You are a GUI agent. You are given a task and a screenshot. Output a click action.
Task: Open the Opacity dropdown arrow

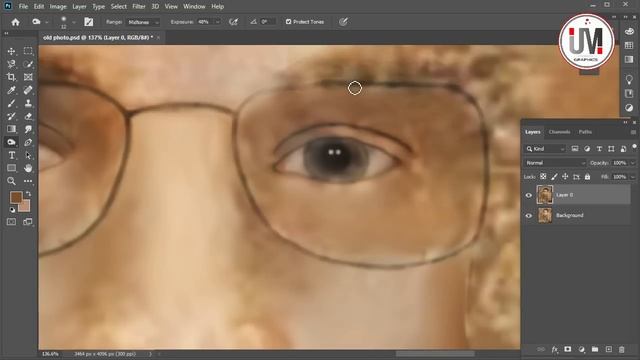click(633, 163)
